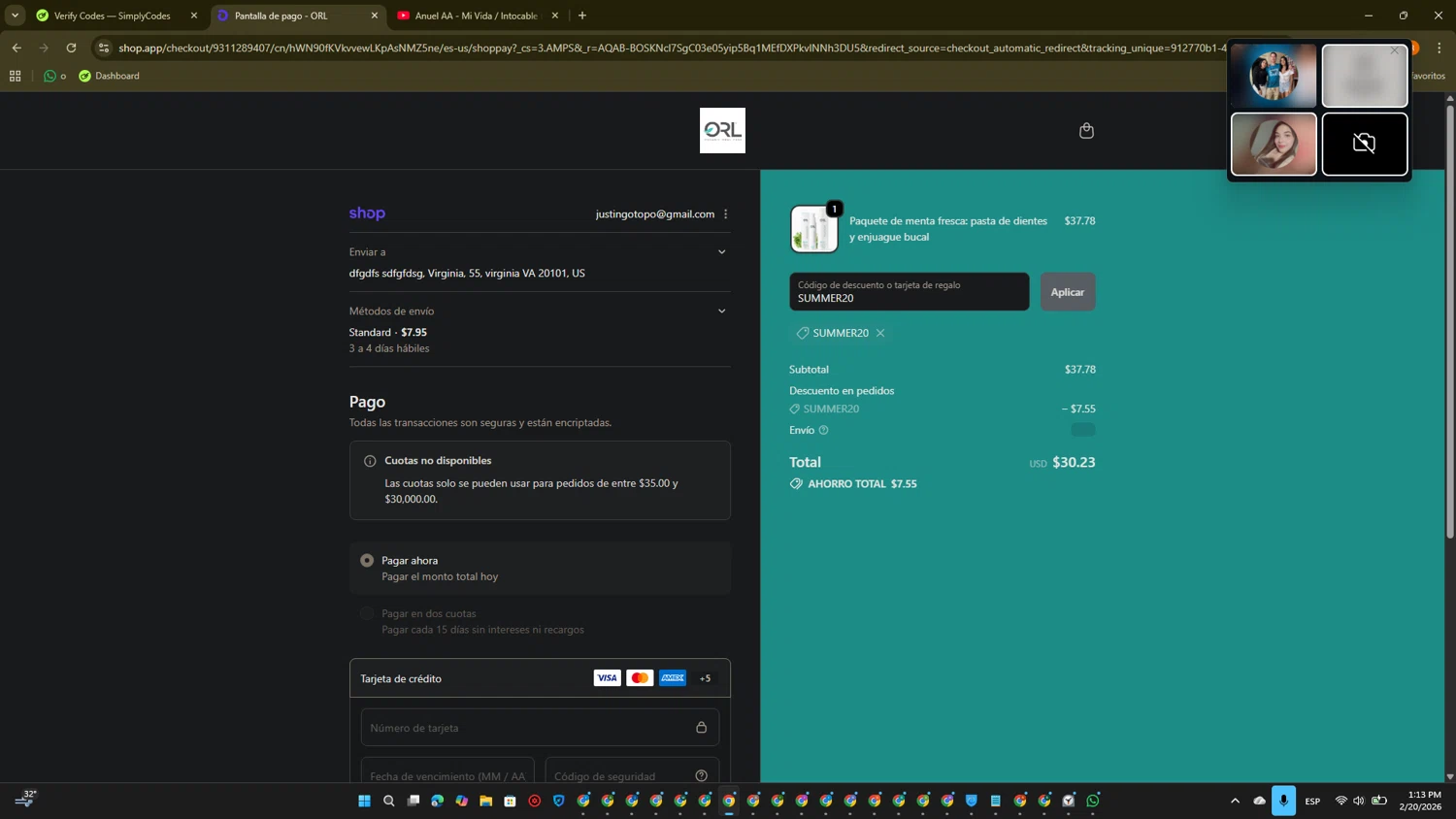Viewport: 1456px width, 819px height.
Task: Click the AHORRO TOTAL $7.55 label
Action: tap(862, 483)
